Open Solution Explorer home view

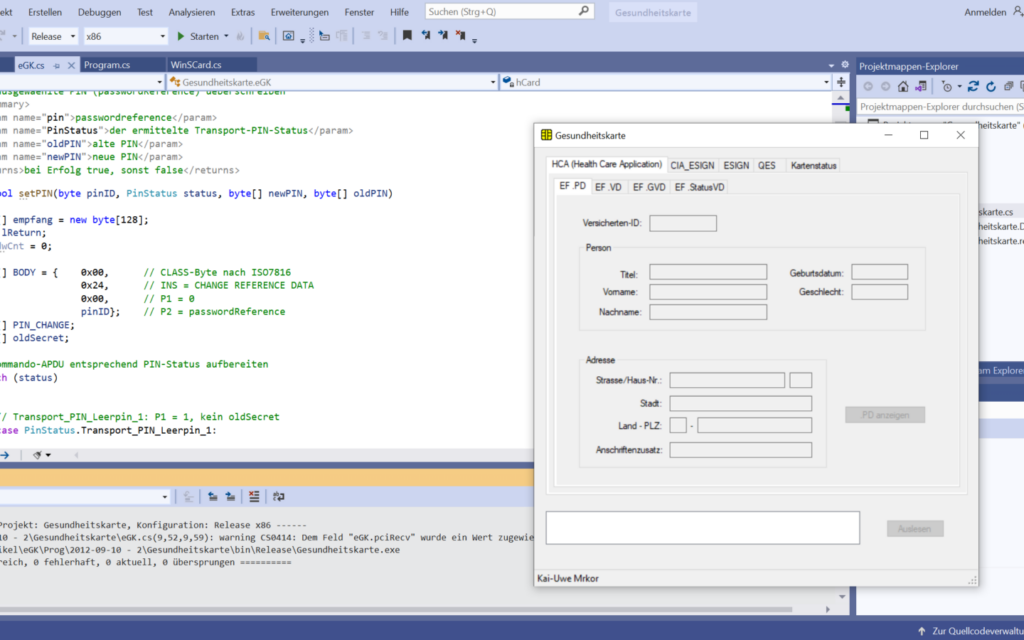903,86
